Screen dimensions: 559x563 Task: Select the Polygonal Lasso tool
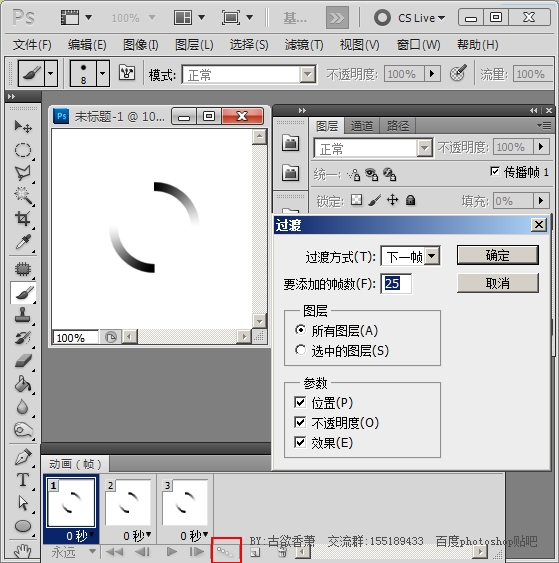[x=23, y=173]
